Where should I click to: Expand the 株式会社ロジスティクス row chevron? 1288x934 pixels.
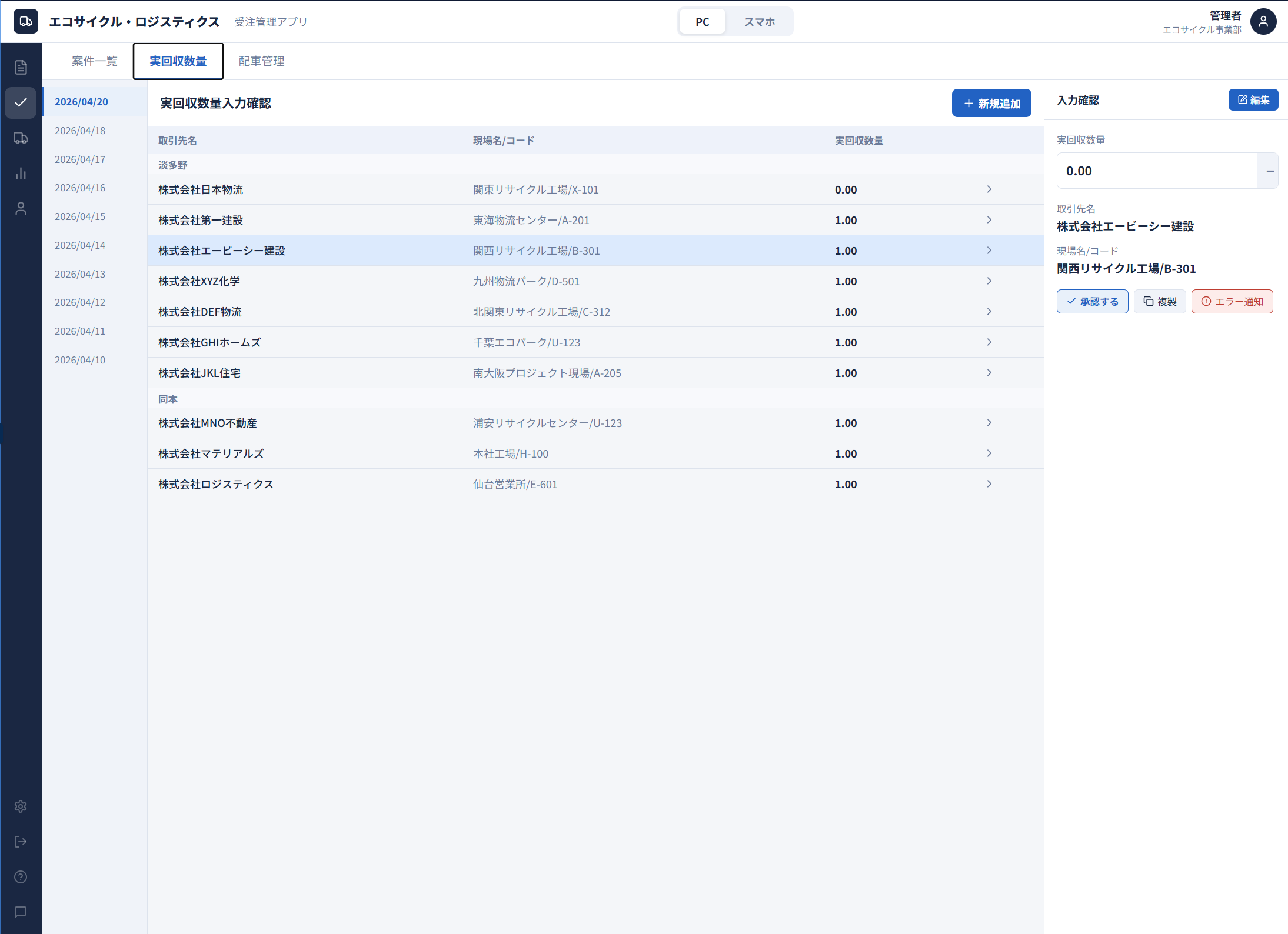pos(989,484)
